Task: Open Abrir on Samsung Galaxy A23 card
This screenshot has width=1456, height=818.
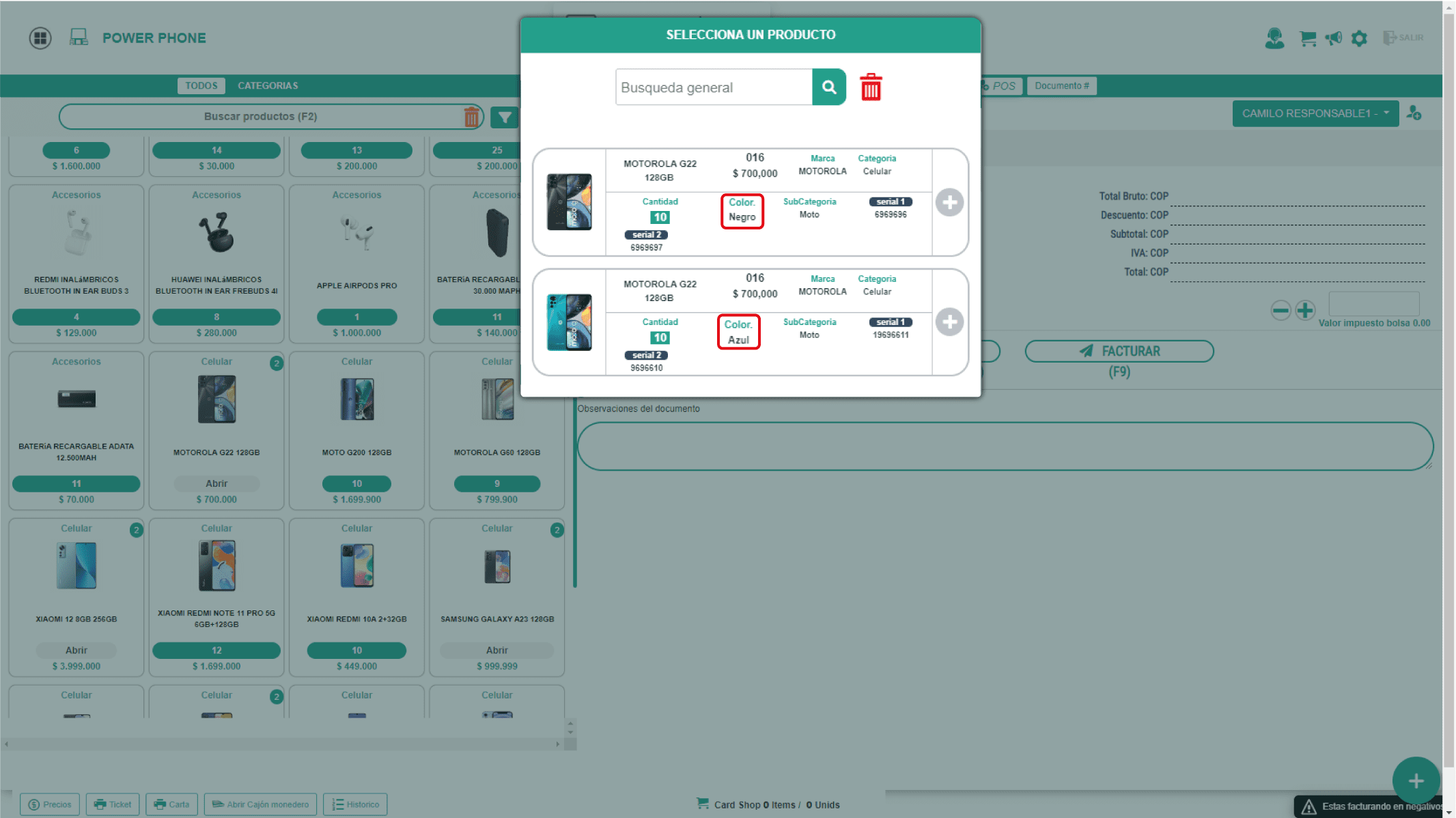Action: coord(496,650)
